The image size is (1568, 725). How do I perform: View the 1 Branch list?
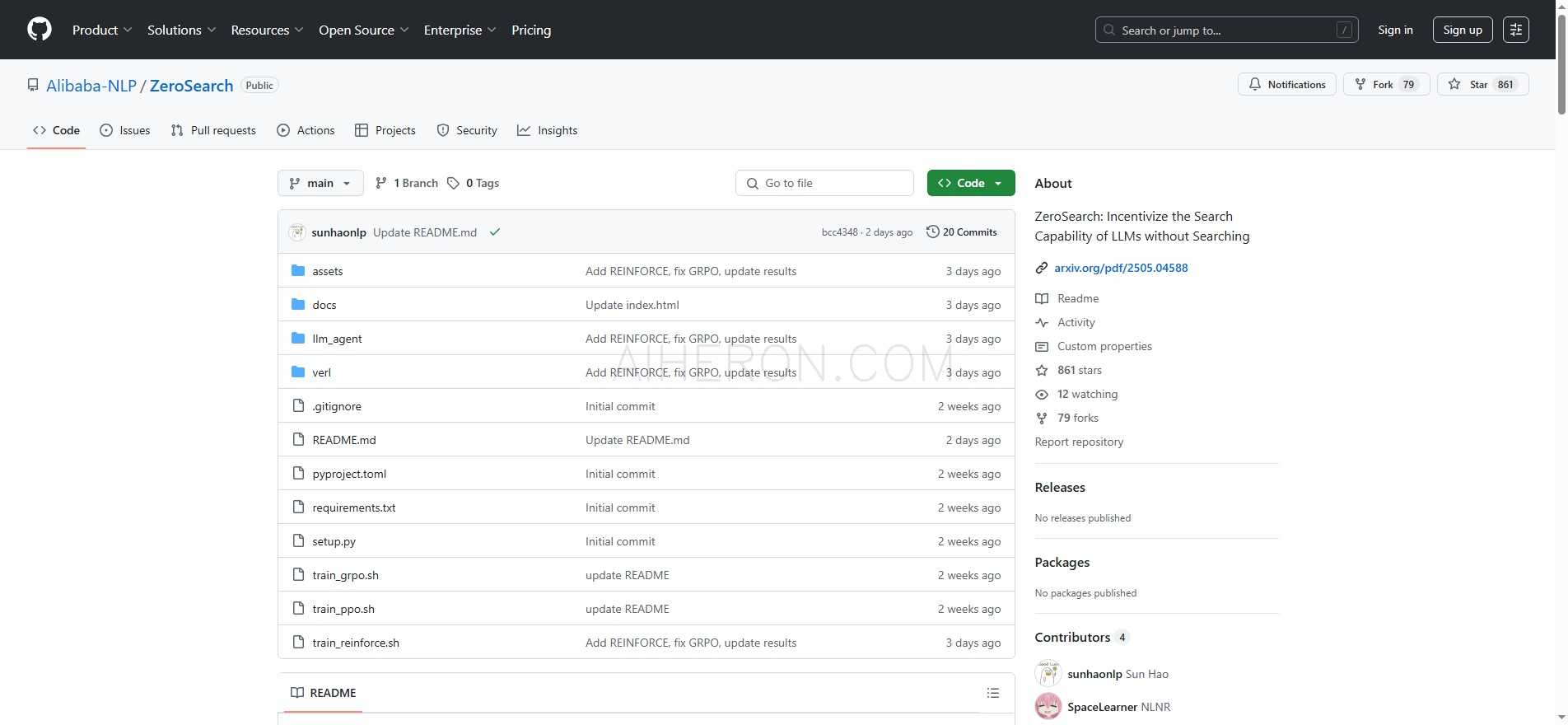point(407,183)
